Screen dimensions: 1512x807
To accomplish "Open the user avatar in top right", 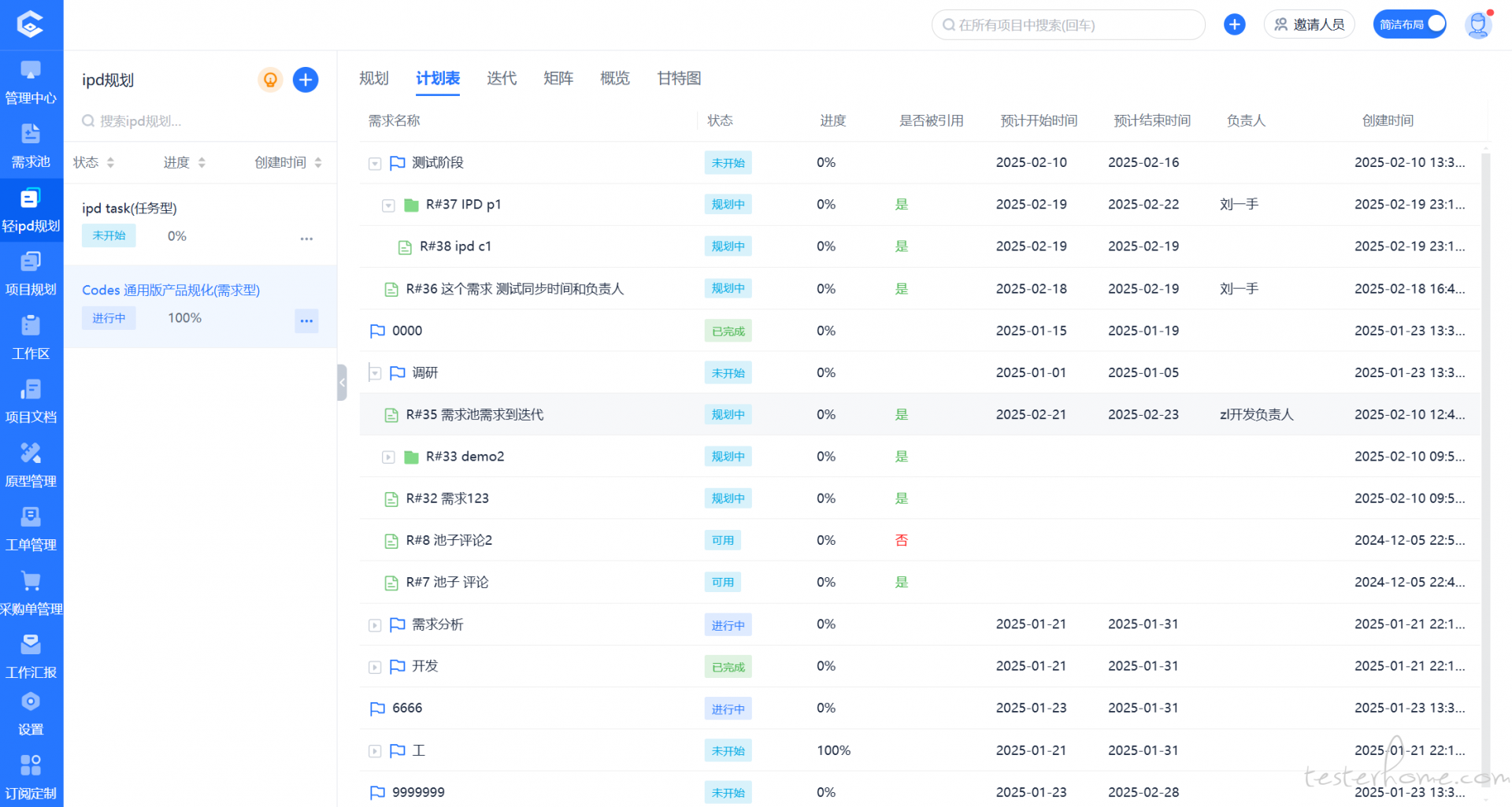I will tap(1478, 25).
